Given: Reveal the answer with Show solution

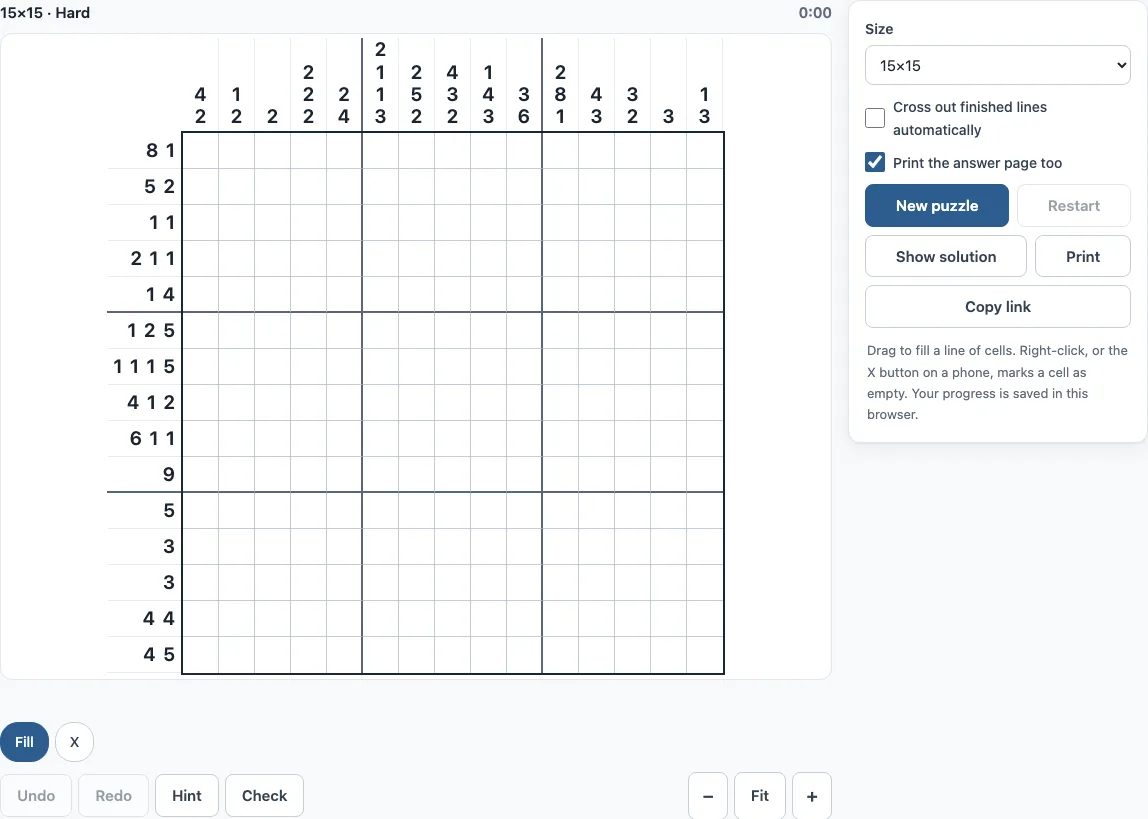Looking at the screenshot, I should tap(945, 256).
